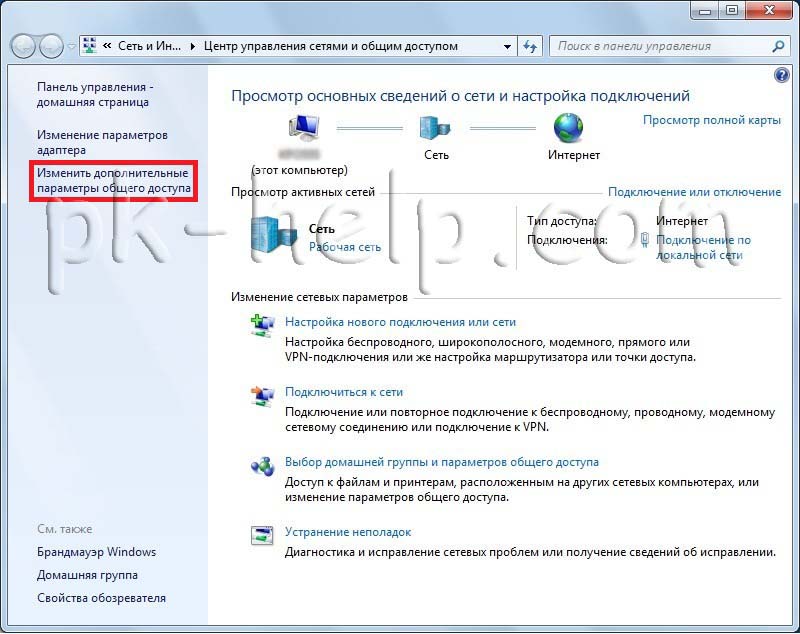Click 'Подключиться к сети' link
The width and height of the screenshot is (800, 634).
(x=344, y=392)
